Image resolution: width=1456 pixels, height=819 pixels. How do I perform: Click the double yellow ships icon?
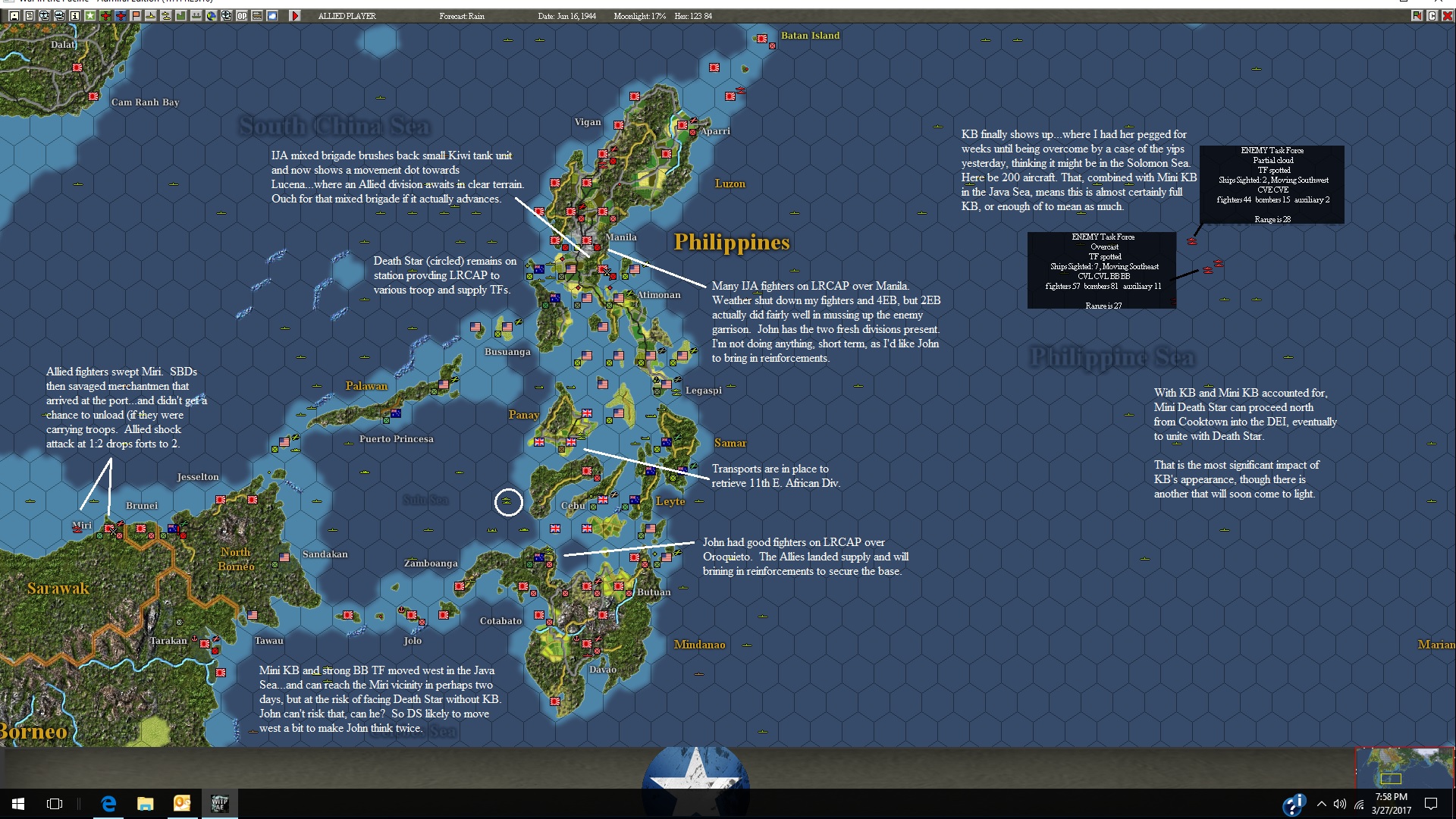[x=166, y=15]
